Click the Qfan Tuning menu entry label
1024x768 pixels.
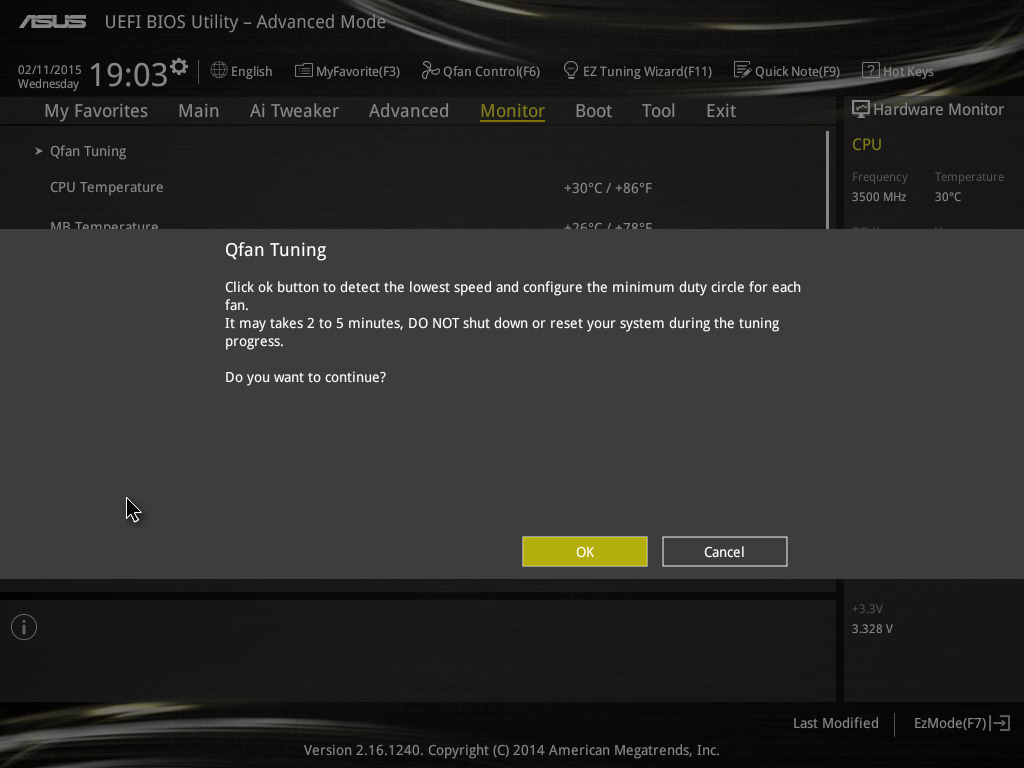(88, 152)
